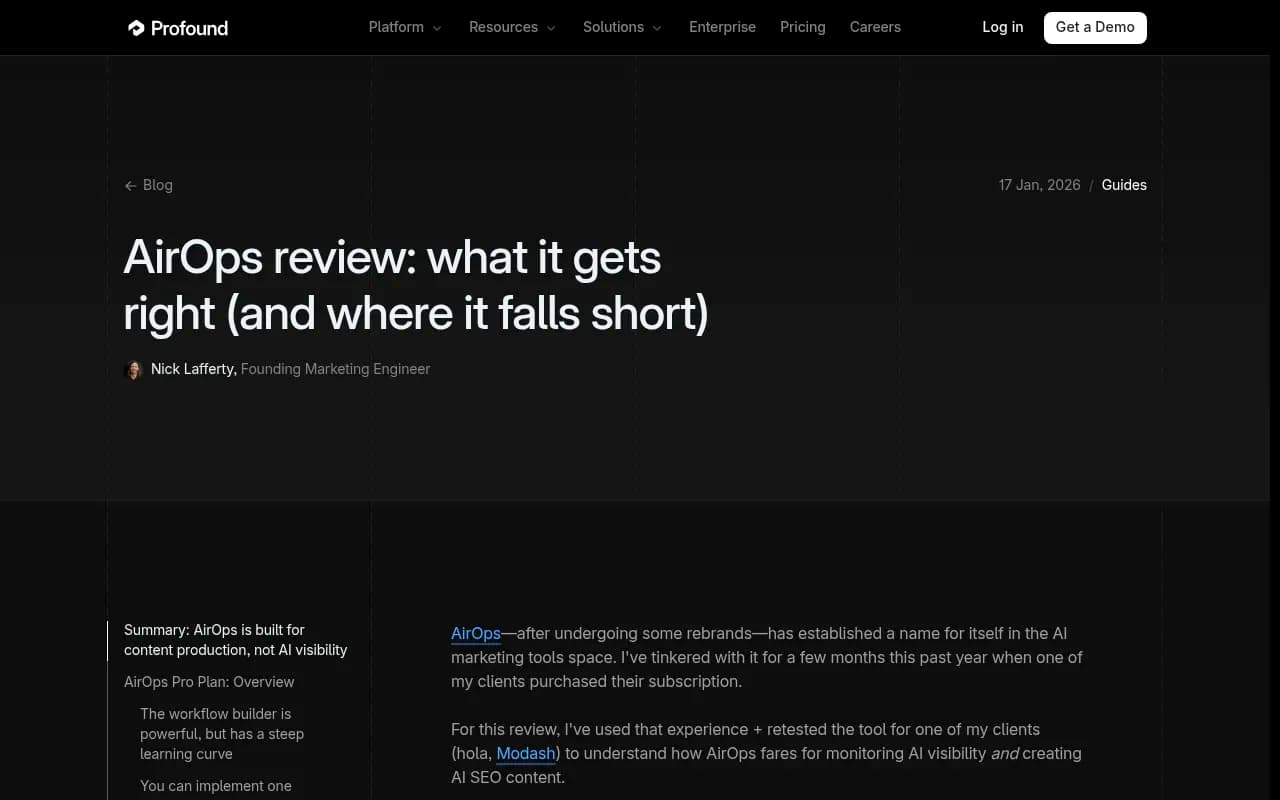Open the Resources menu
1280x800 pixels.
click(x=503, y=27)
